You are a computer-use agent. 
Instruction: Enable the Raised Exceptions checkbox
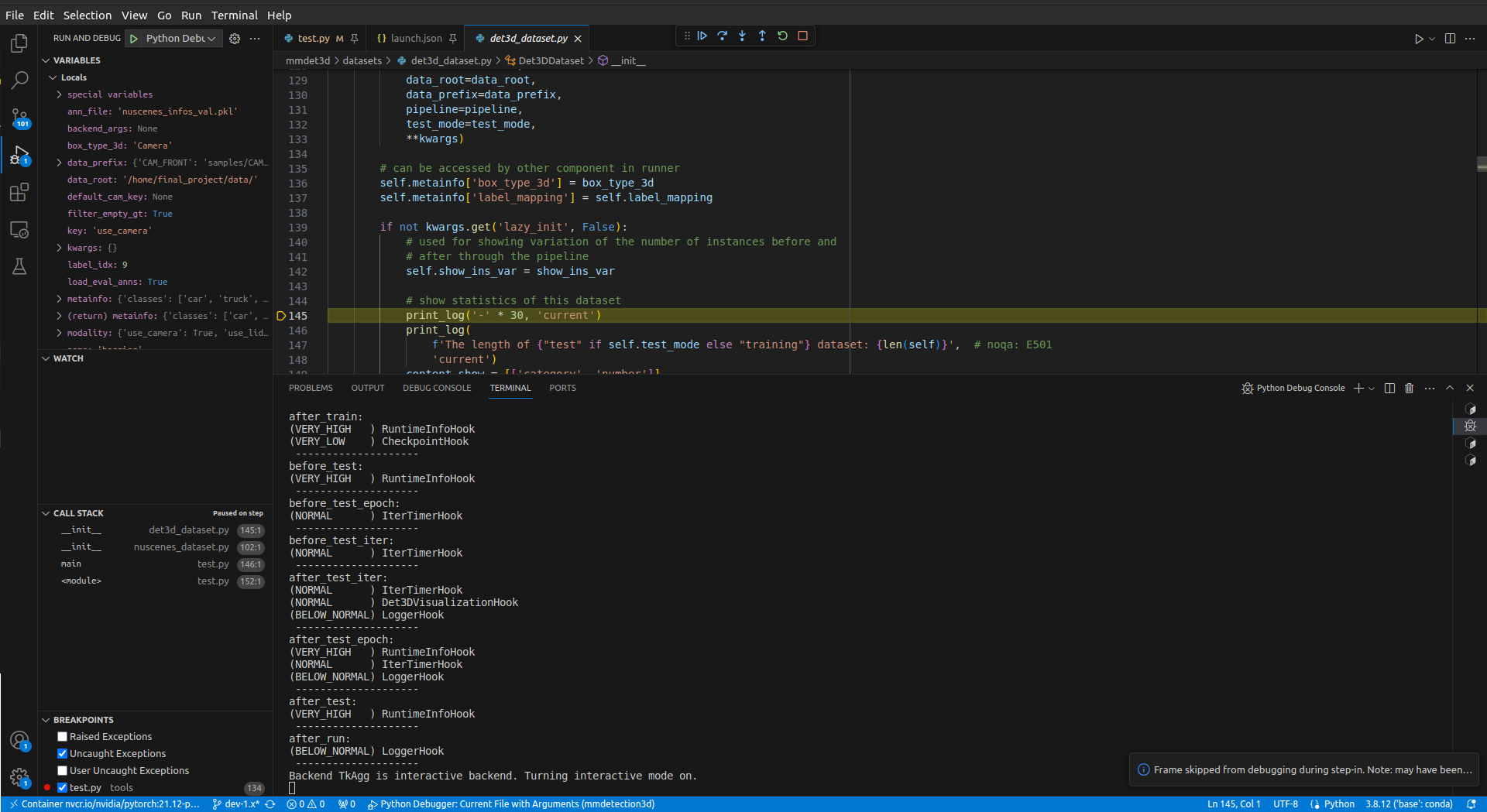point(62,736)
